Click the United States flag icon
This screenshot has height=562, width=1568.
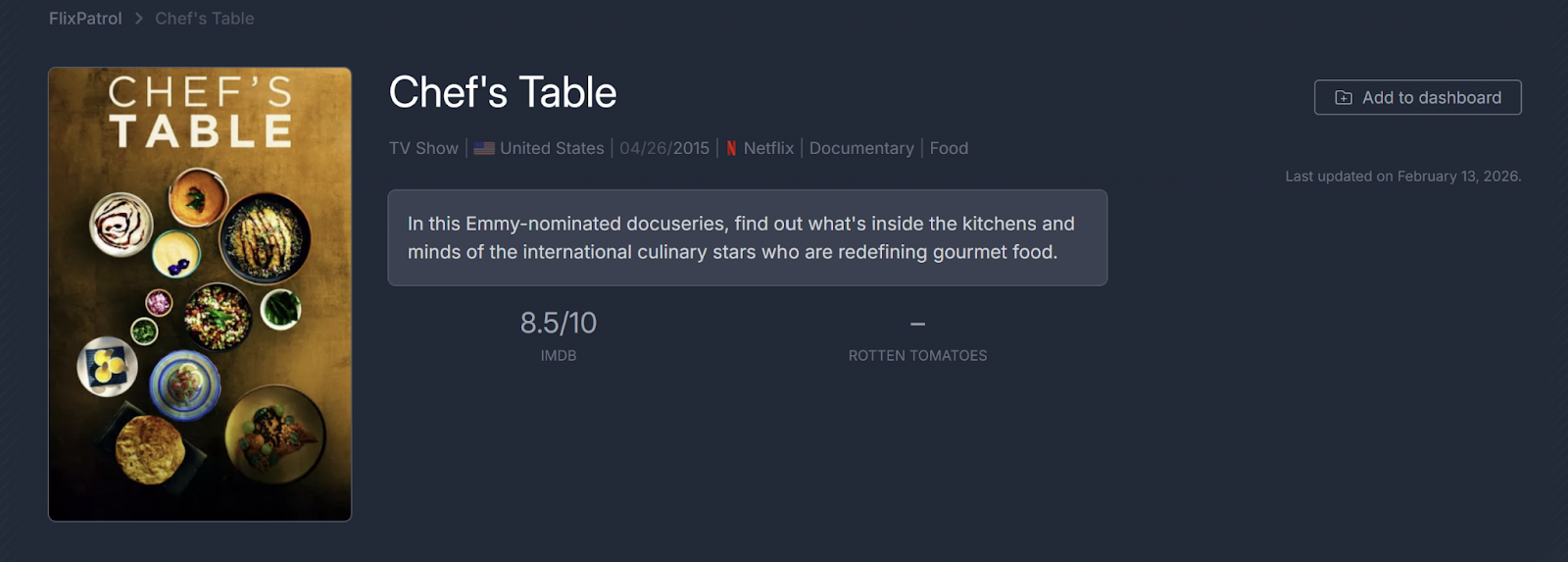pos(484,148)
